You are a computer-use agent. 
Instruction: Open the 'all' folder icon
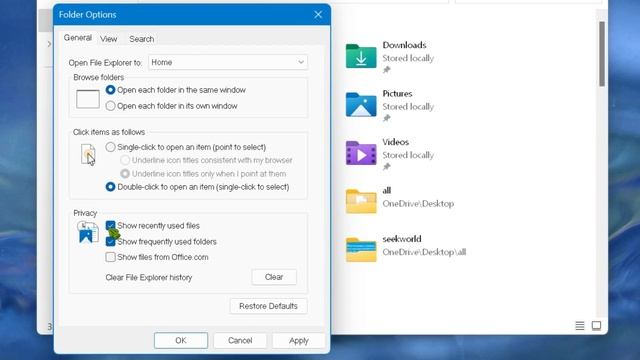pyautogui.click(x=361, y=201)
